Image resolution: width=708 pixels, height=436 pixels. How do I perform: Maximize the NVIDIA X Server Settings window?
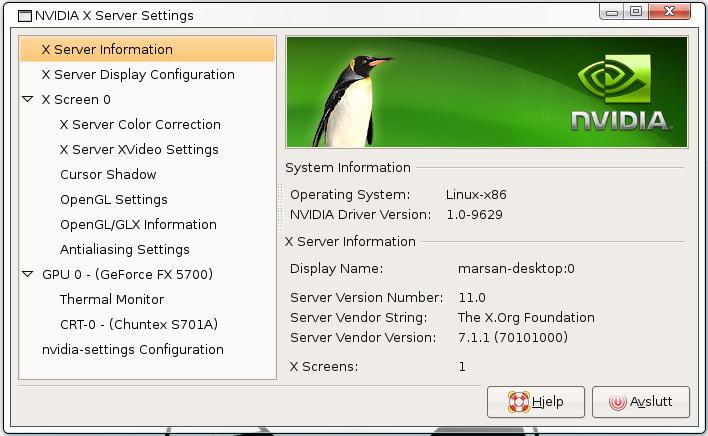[636, 11]
